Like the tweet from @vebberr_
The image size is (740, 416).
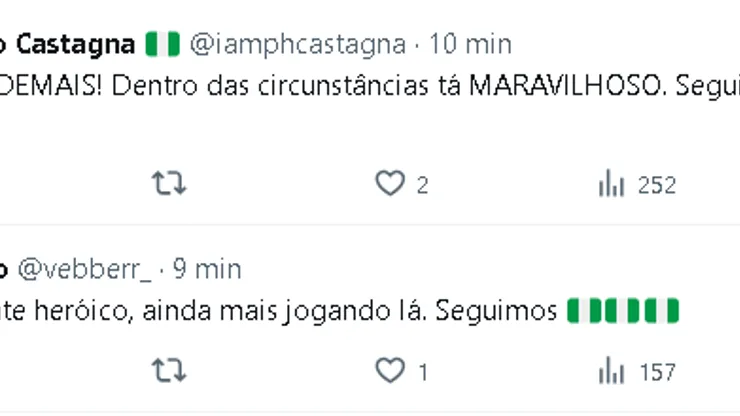pos(389,372)
